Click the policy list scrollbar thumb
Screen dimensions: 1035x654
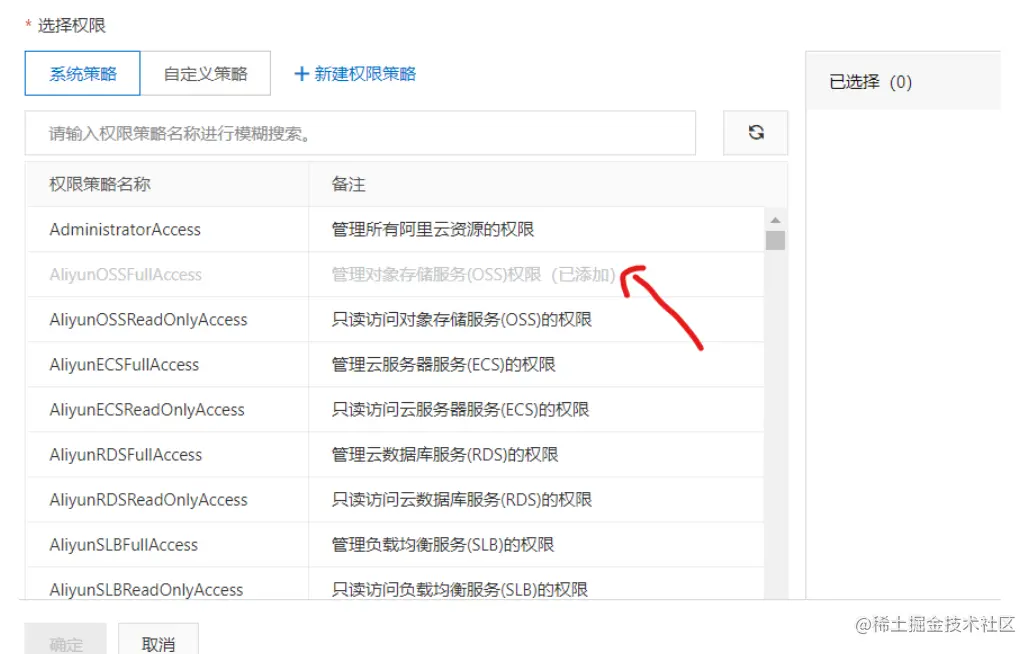tap(776, 240)
